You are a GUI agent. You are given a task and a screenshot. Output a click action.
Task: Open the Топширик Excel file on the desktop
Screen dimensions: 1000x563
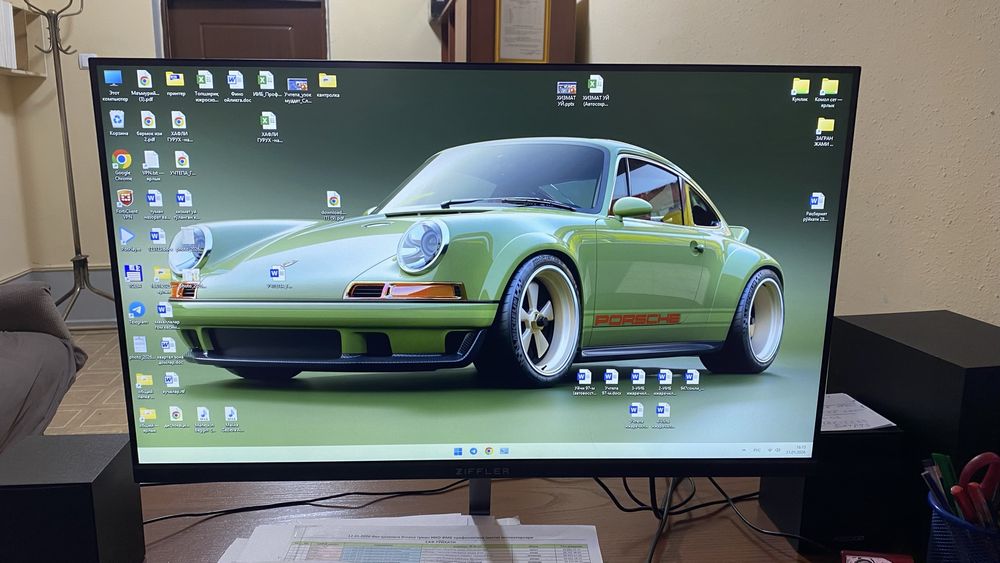coord(205,86)
